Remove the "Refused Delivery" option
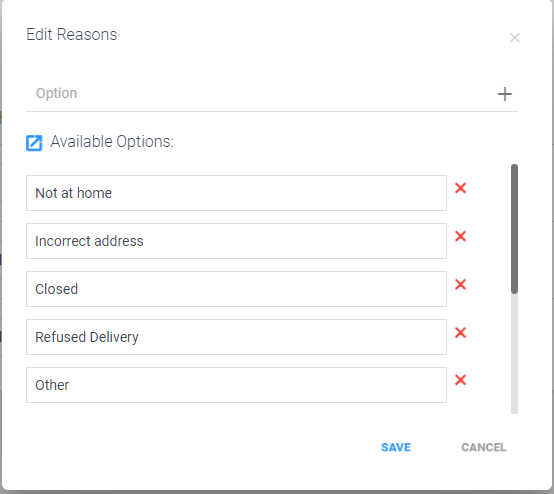 click(460, 332)
